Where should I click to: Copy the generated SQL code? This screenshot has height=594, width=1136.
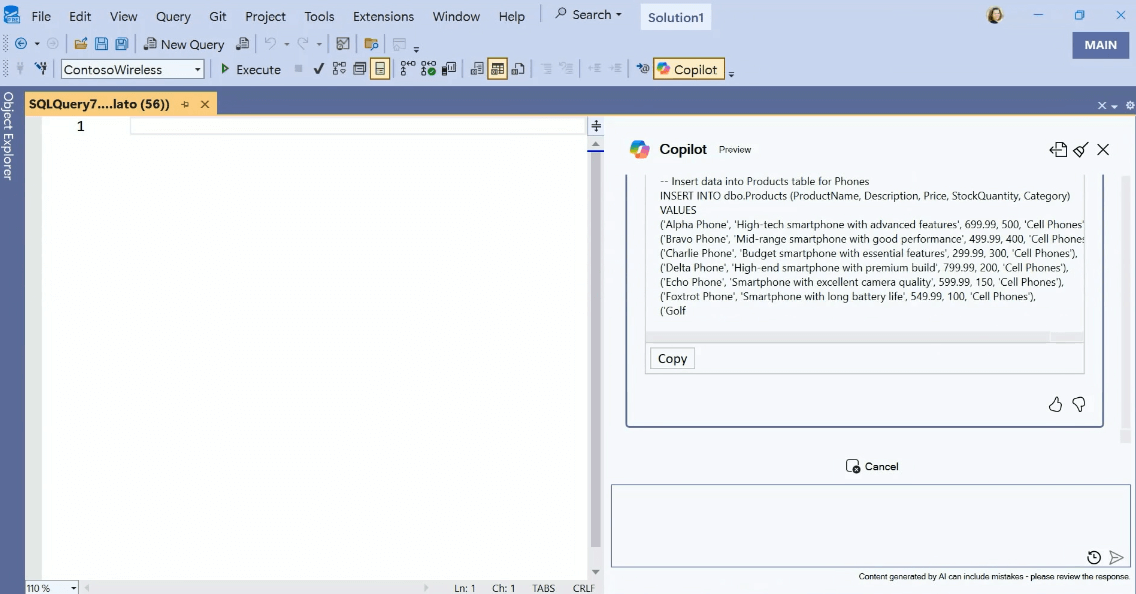coord(672,359)
